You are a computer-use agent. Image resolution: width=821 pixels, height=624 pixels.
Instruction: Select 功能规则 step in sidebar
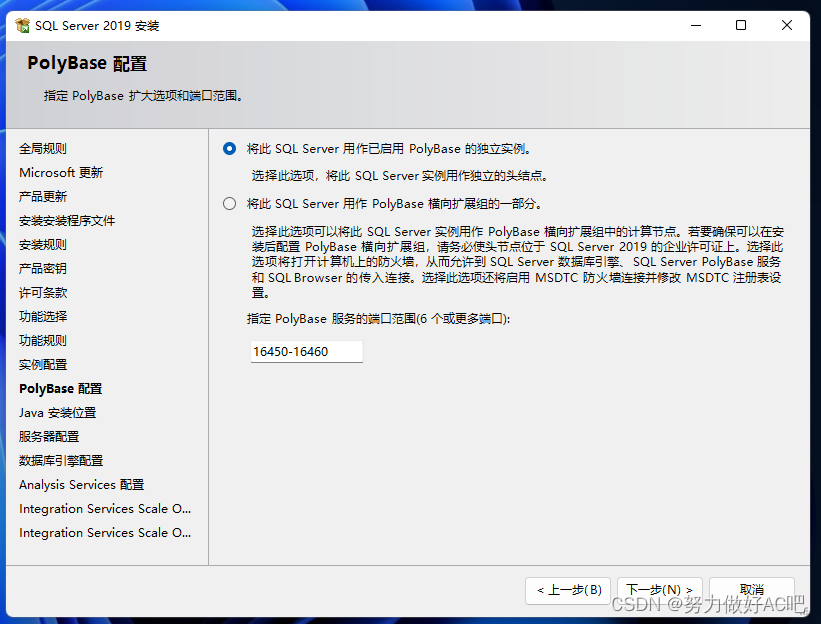click(x=43, y=341)
